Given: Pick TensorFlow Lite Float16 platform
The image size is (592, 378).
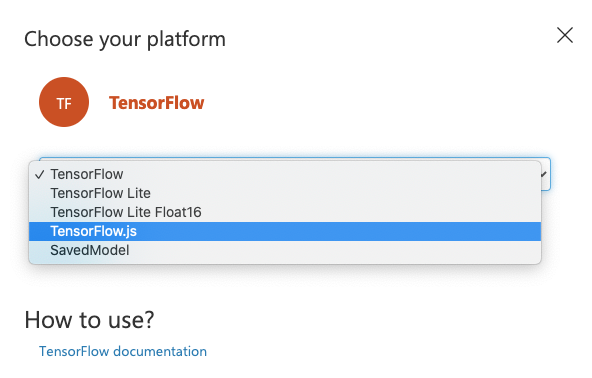Looking at the screenshot, I should pos(285,212).
